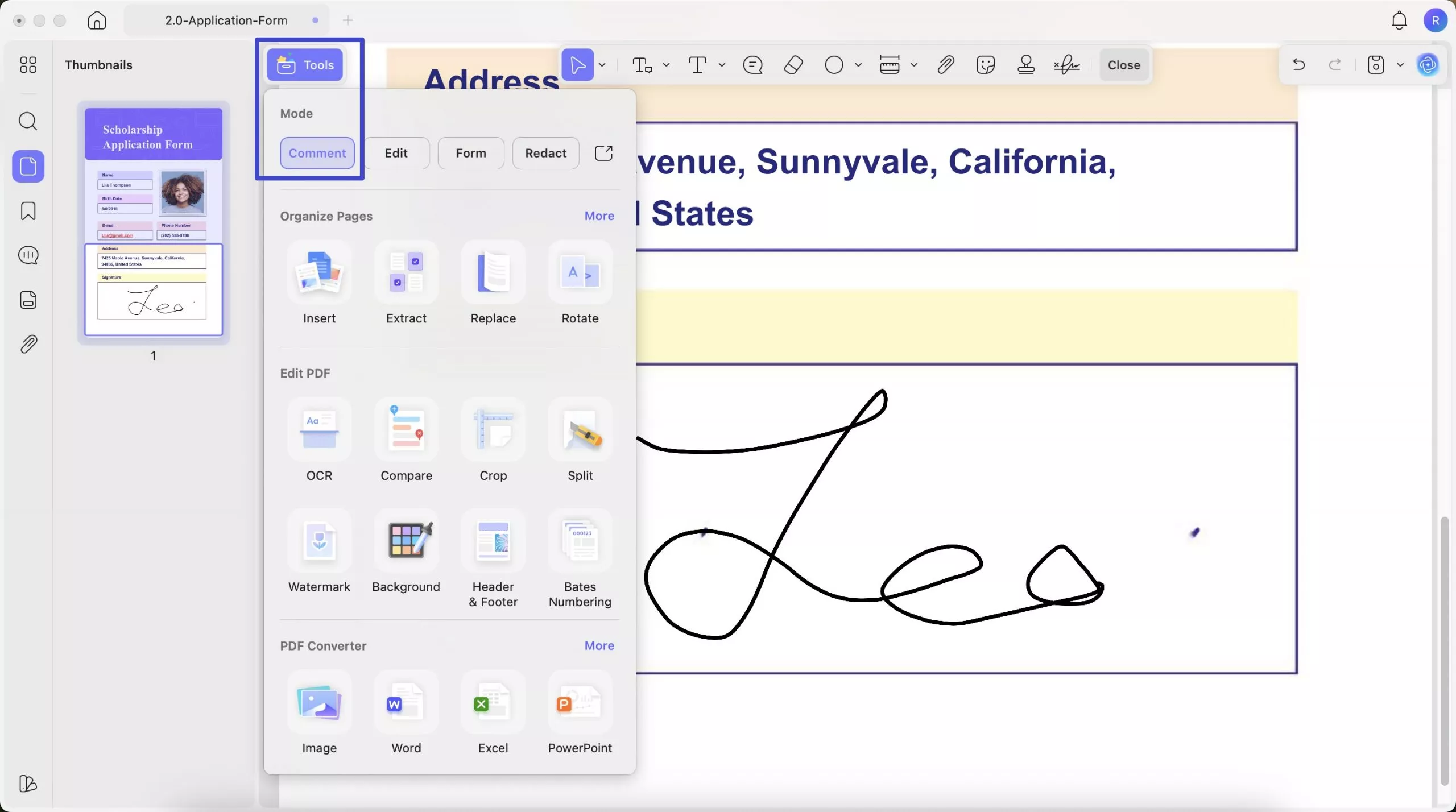Choose the Replace pages tool
The image size is (1456, 812).
click(x=493, y=284)
